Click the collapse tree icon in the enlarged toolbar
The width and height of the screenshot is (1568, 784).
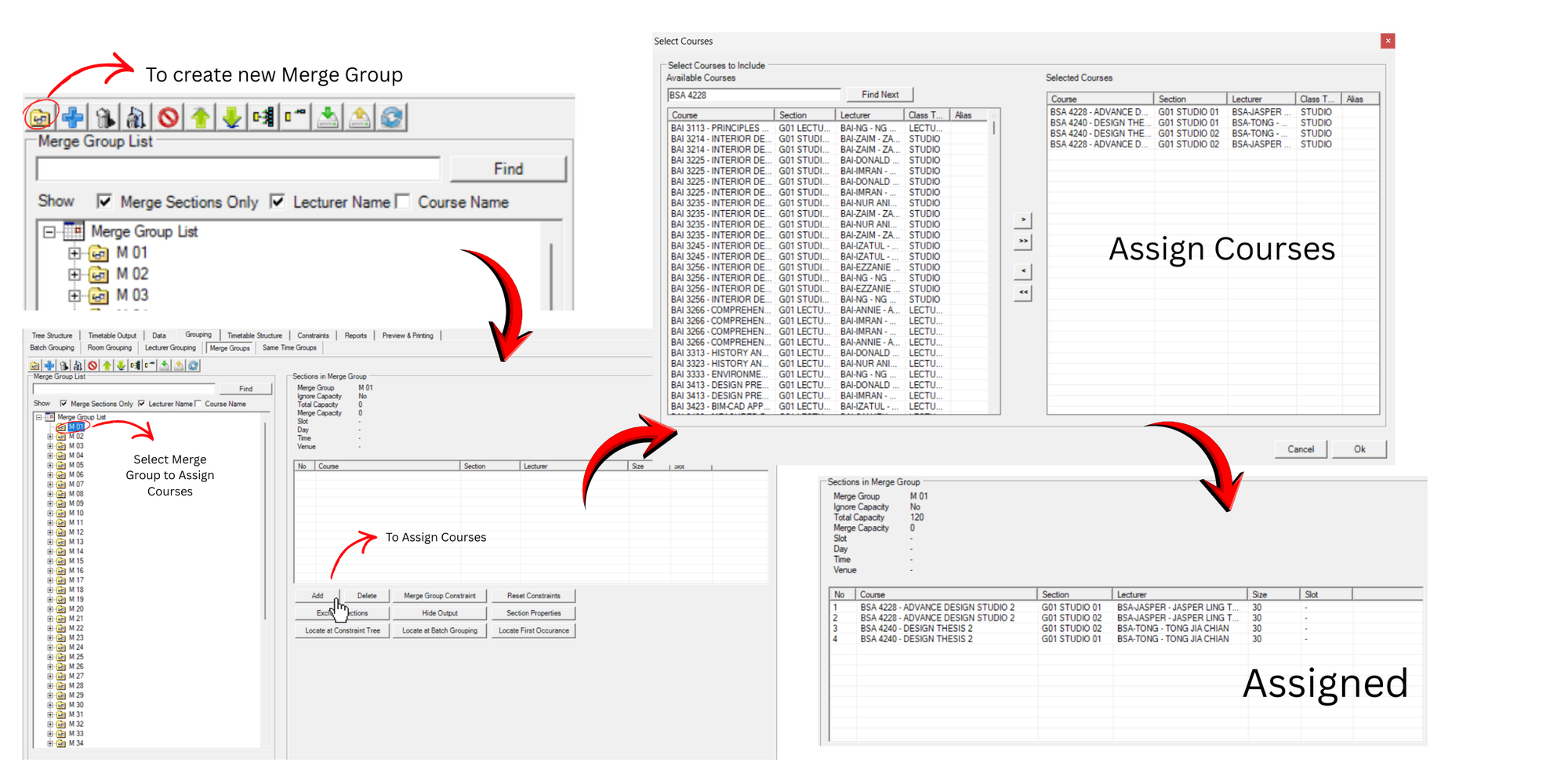pos(296,118)
